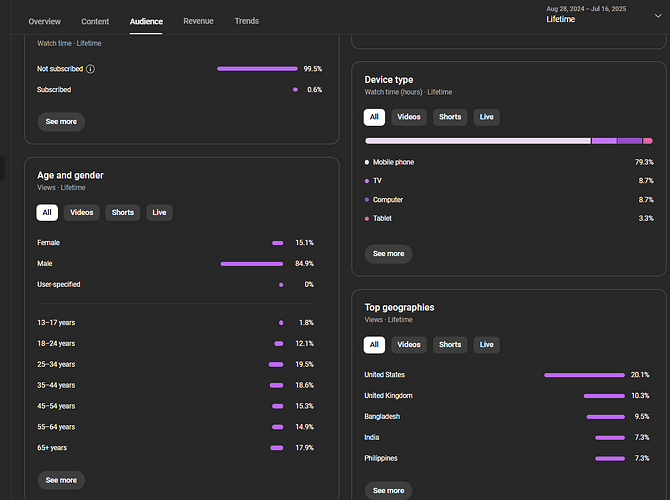Image resolution: width=670 pixels, height=500 pixels.
Task: Click the 45–54 years row
Action: [x=175, y=406]
